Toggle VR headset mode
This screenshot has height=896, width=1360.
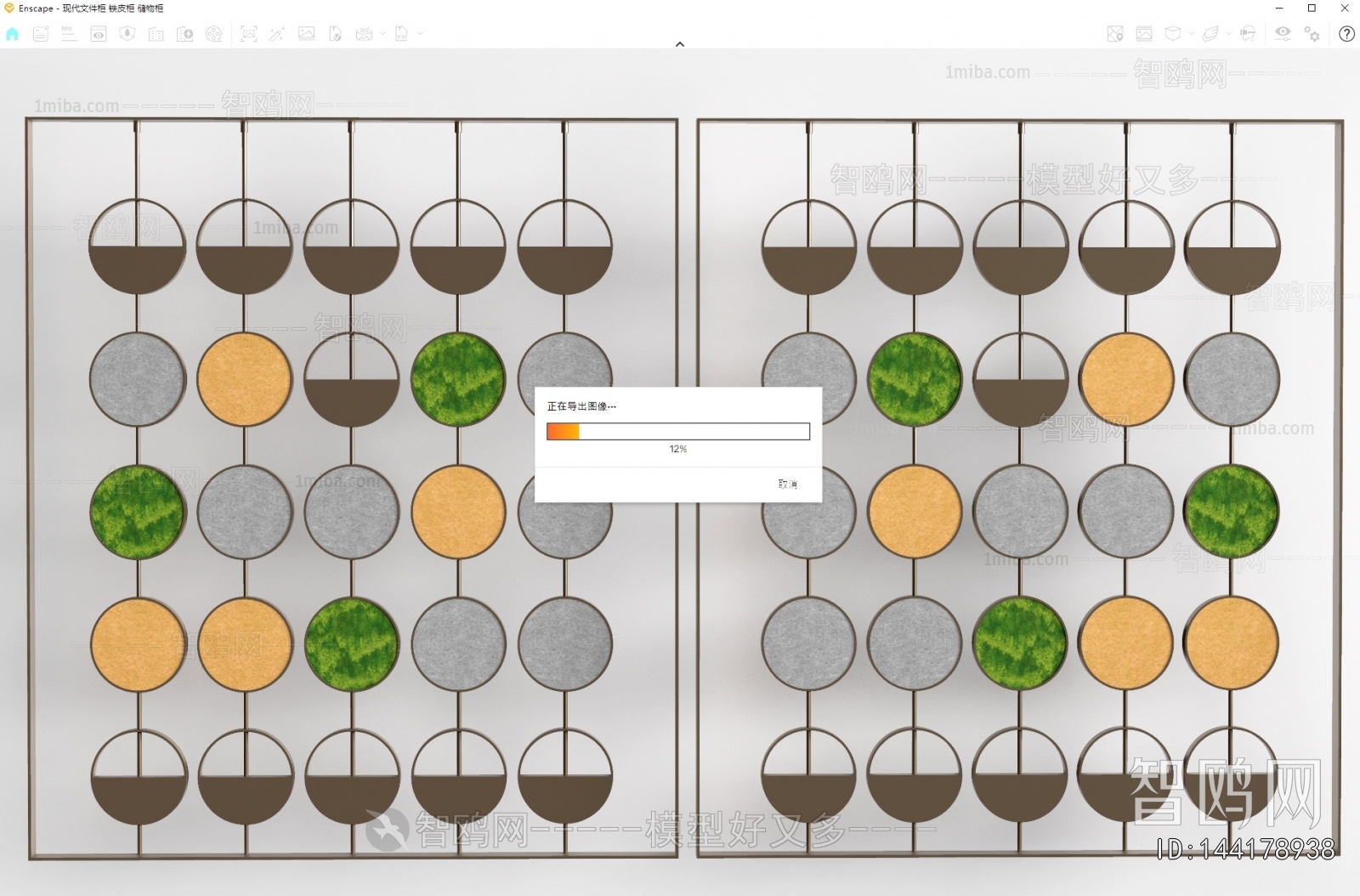tap(1248, 34)
